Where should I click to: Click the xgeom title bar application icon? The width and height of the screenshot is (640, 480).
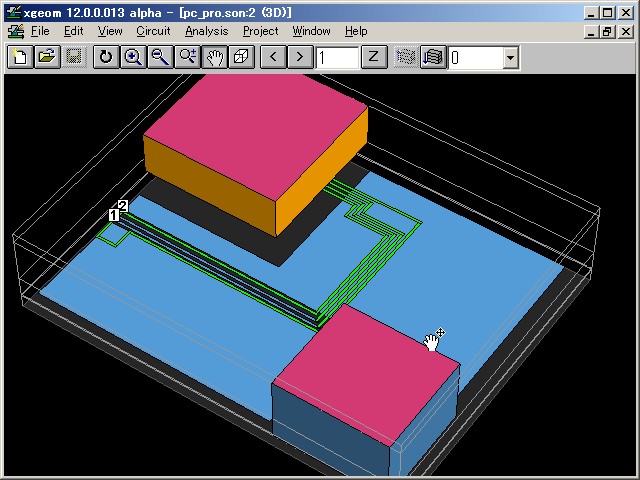point(13,12)
